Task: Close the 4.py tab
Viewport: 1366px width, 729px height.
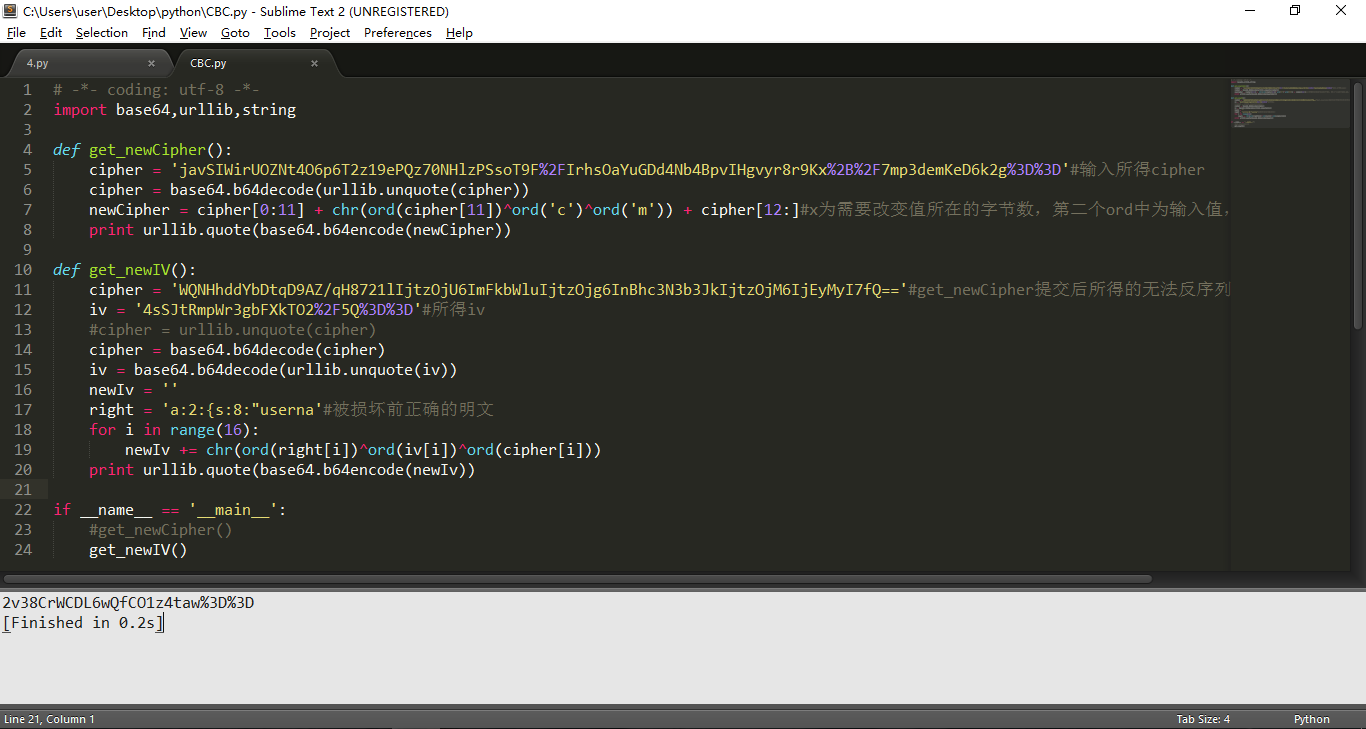Action: [151, 63]
